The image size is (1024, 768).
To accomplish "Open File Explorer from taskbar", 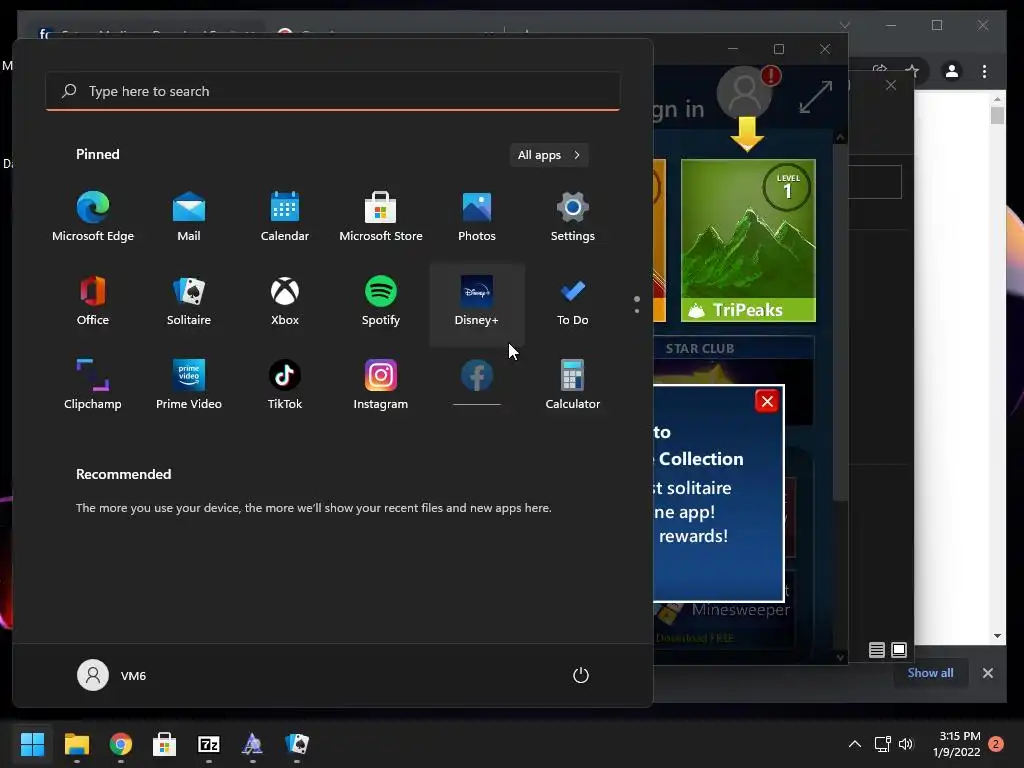I will pos(76,744).
